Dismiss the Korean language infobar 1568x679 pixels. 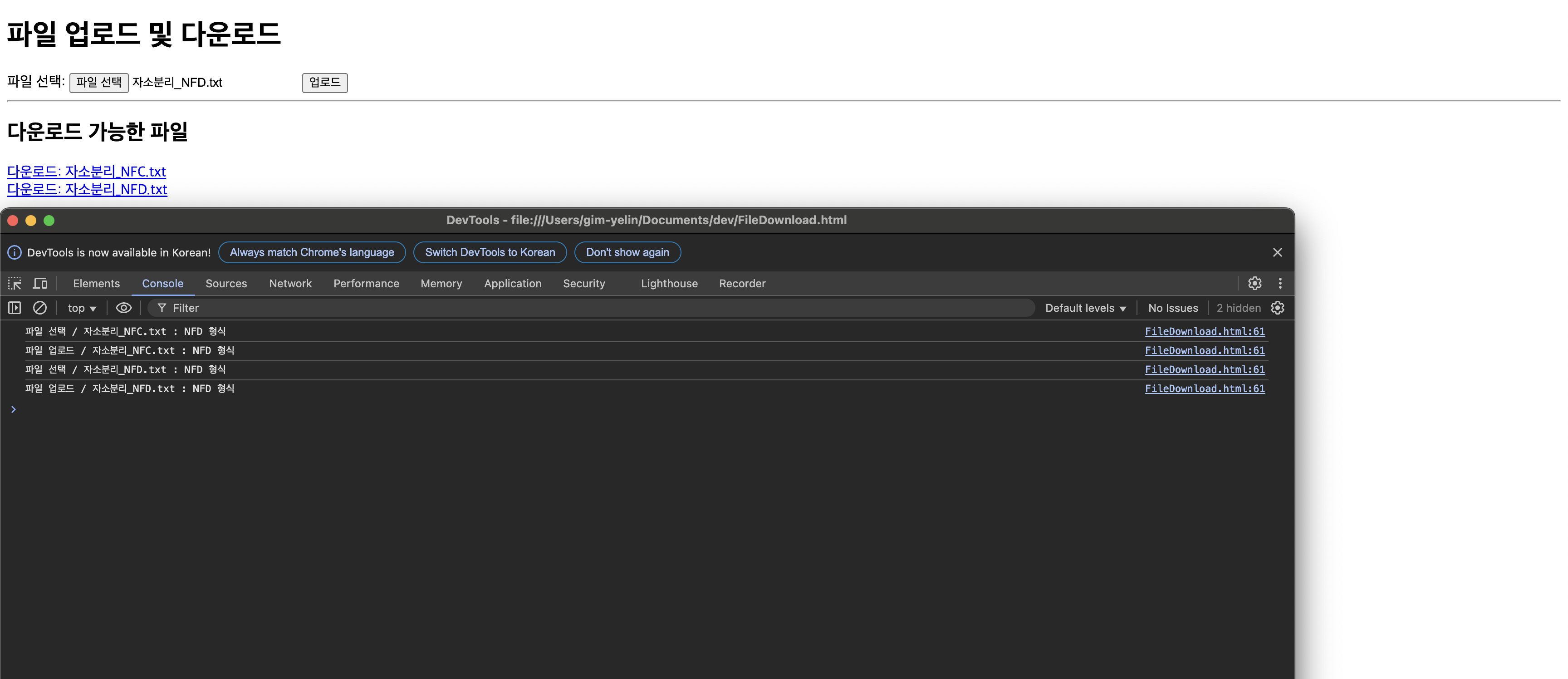1278,252
